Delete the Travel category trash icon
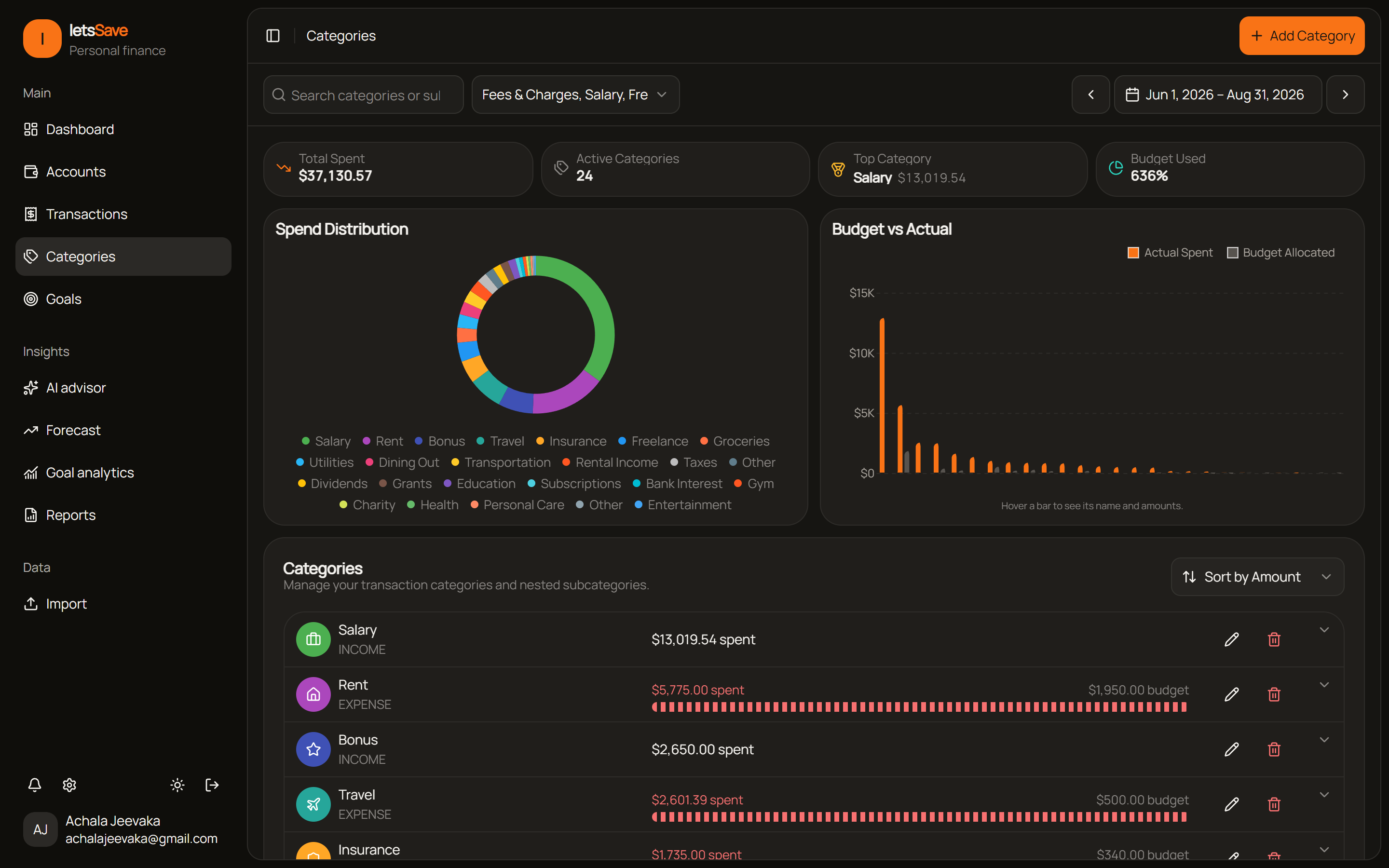Screen dimensions: 1389x868 [1274, 804]
